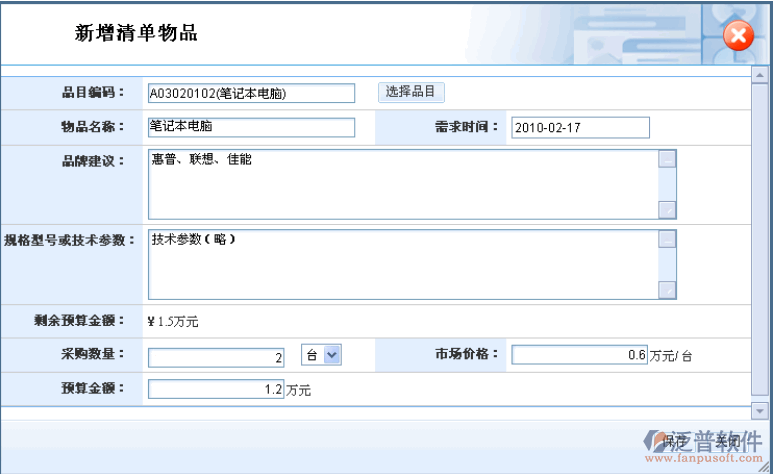Screen dimensions: 773x474
Task: Close the 新增清单物品 dialog with red X
Action: pyautogui.click(x=738, y=36)
